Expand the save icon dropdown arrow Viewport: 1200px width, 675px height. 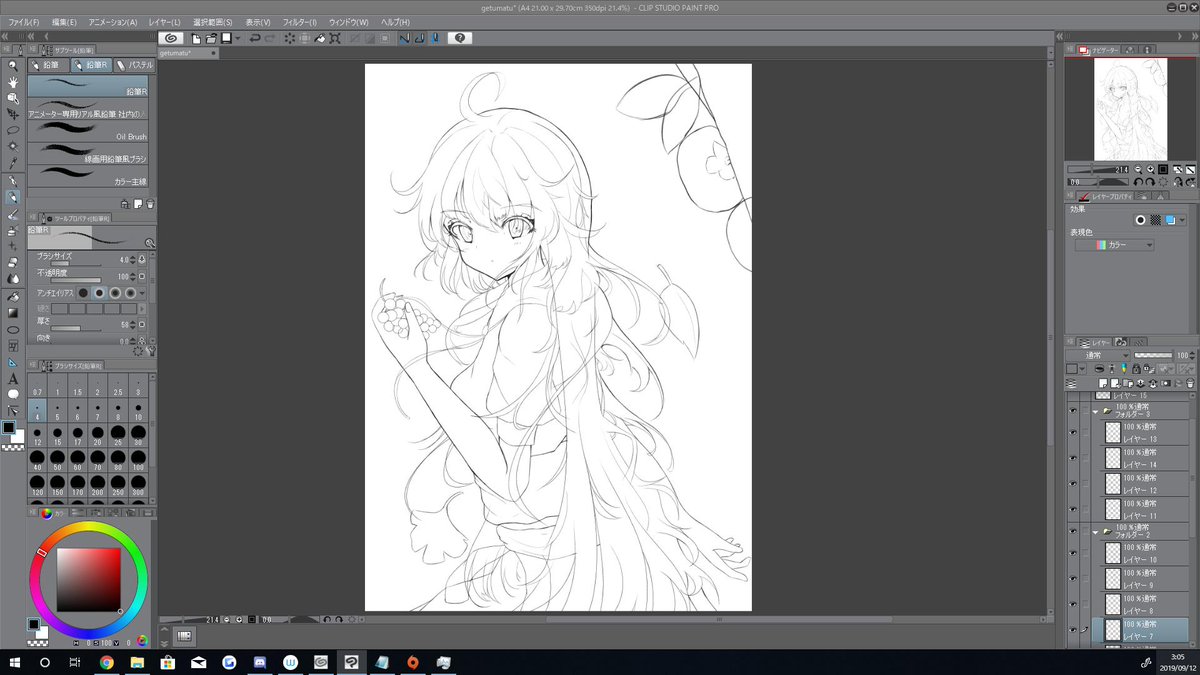coord(237,38)
